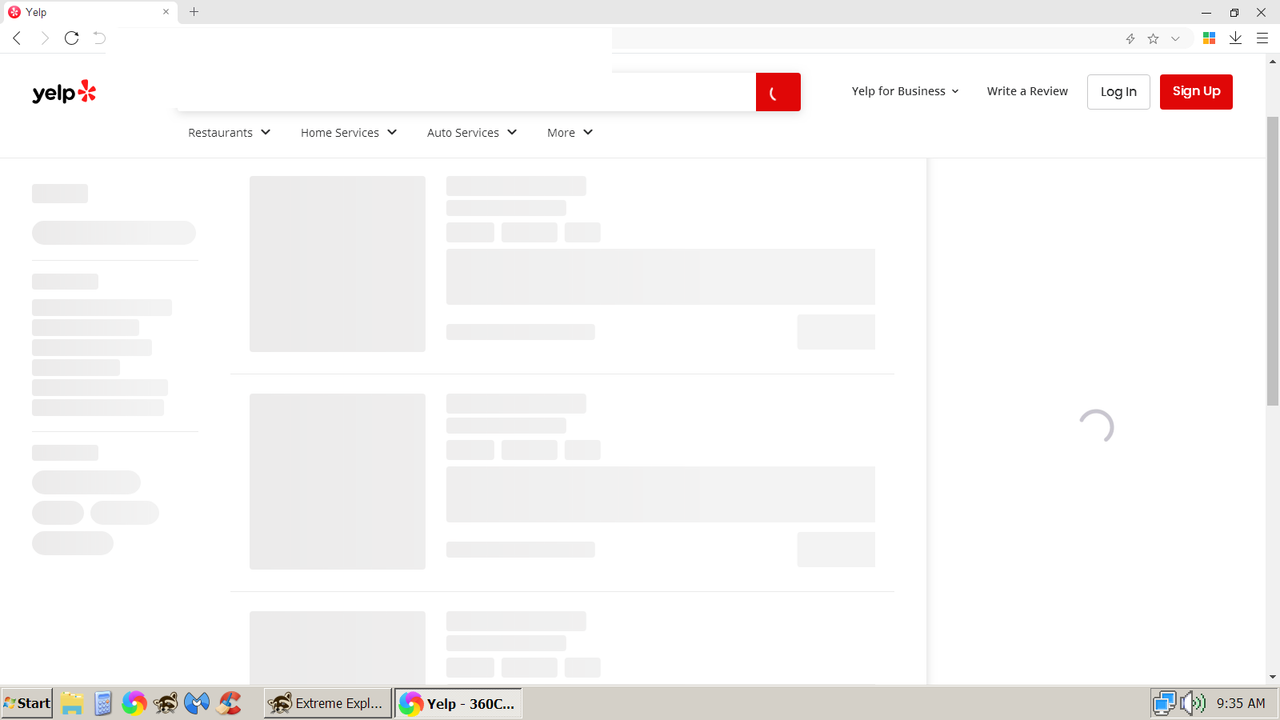This screenshot has width=1280, height=720.
Task: Restore down the browser window
Action: (1234, 12)
